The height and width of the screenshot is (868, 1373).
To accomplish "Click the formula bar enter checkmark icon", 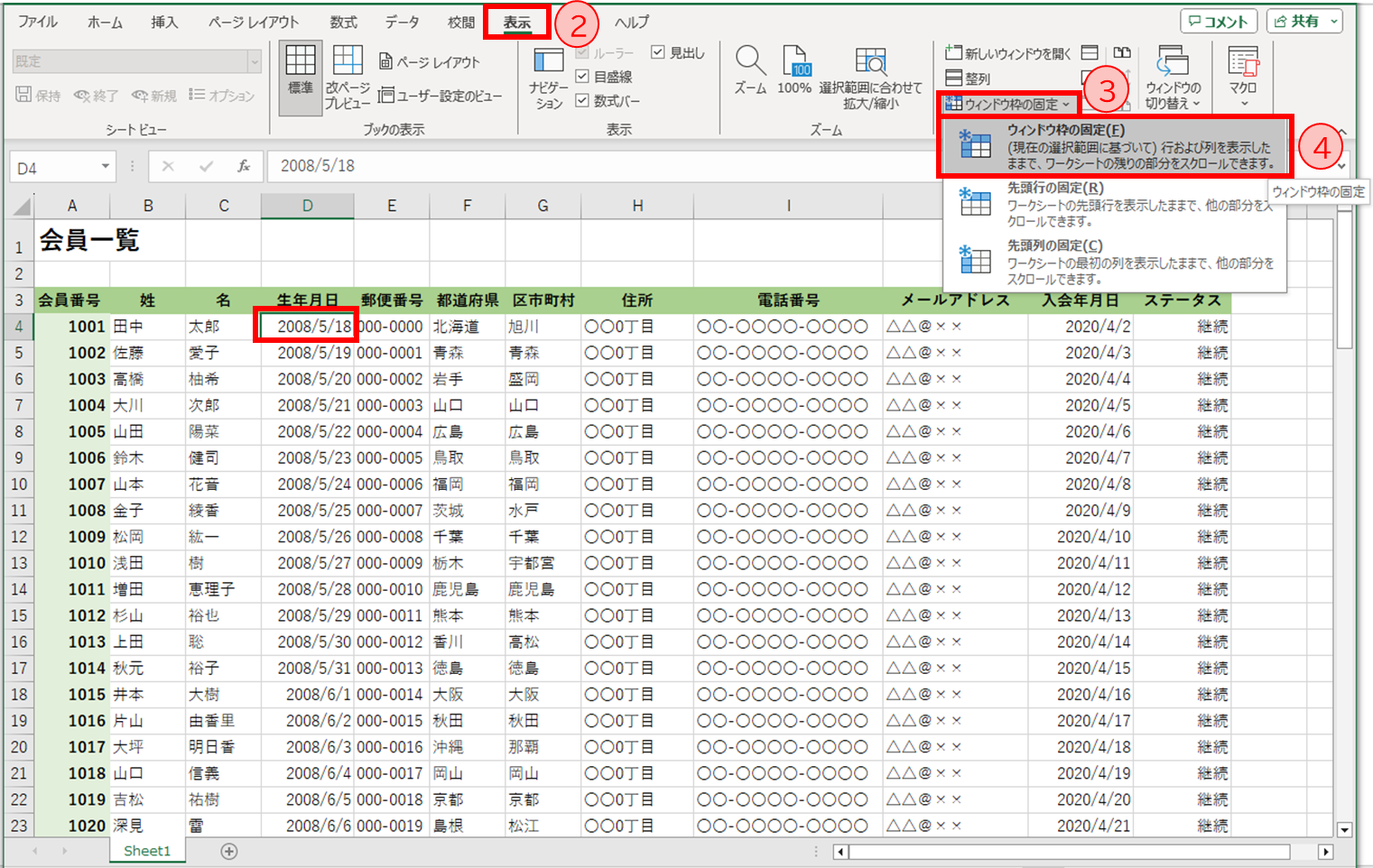I will (206, 166).
